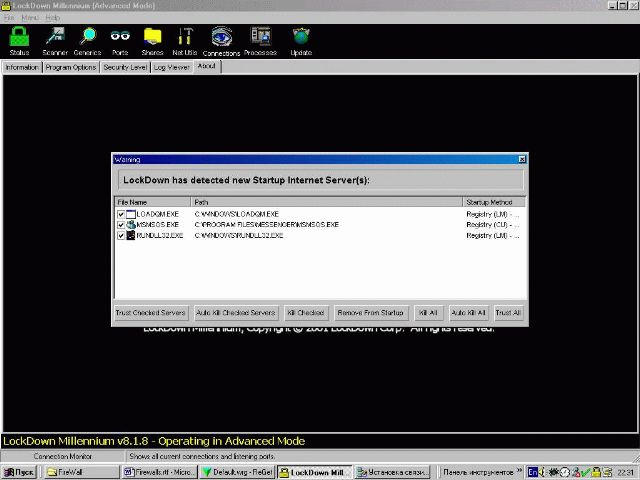Close the Warning dialog

(522, 159)
